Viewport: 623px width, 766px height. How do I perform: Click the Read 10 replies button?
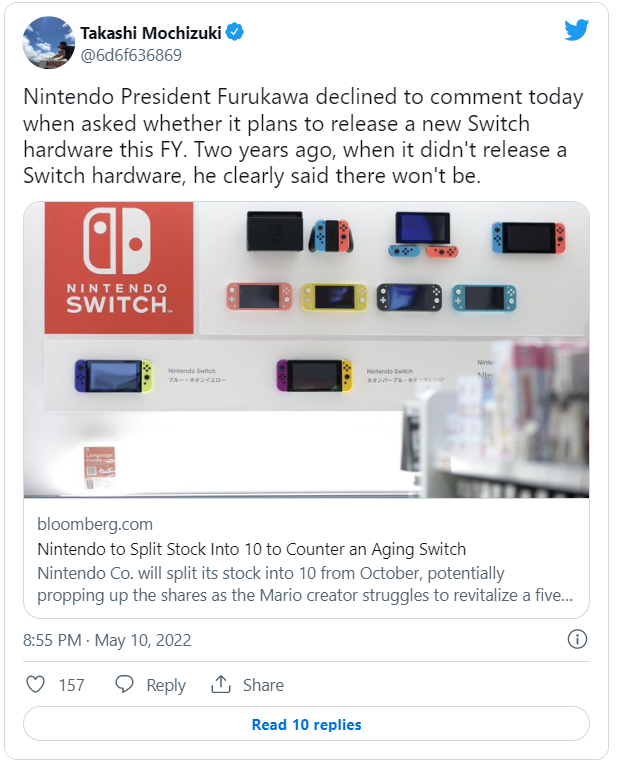(306, 725)
